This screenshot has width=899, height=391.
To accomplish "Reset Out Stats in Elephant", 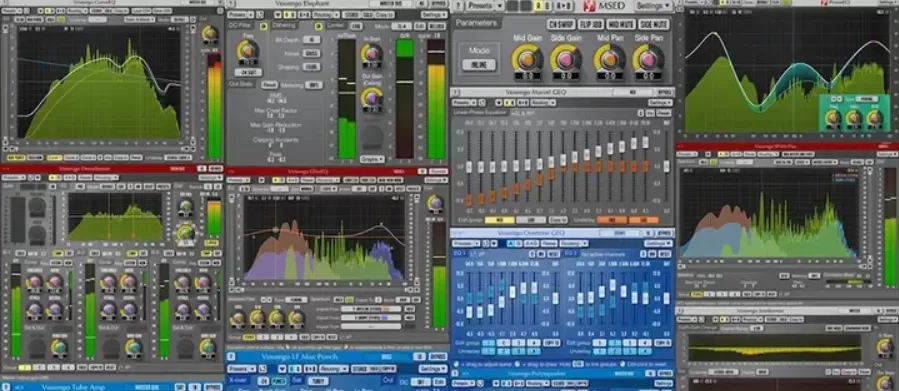I will (269, 85).
